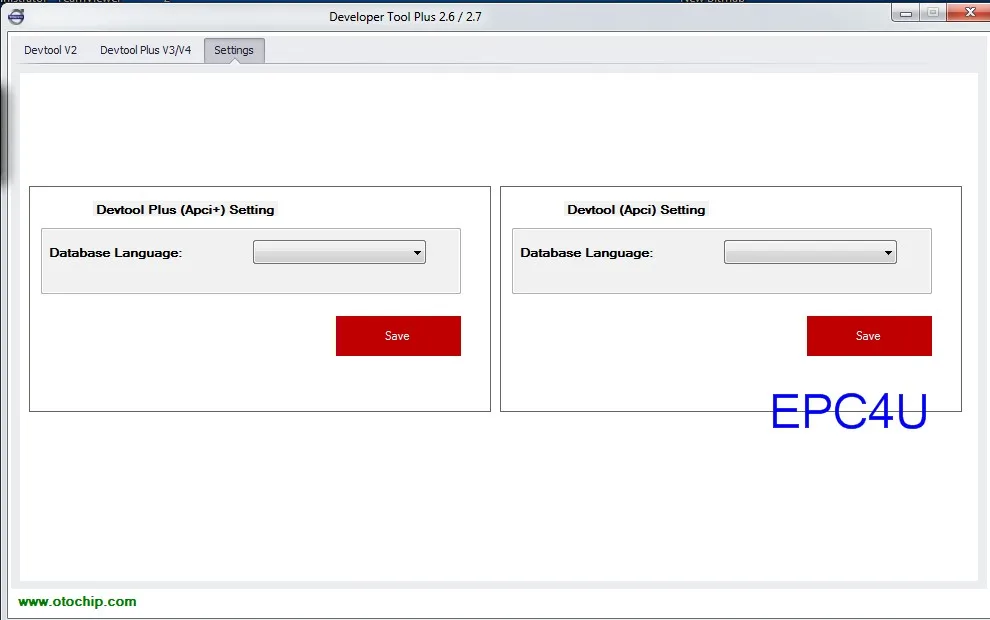Click the www.otochip.com link
Screen dimensions: 990x620
click(77, 602)
